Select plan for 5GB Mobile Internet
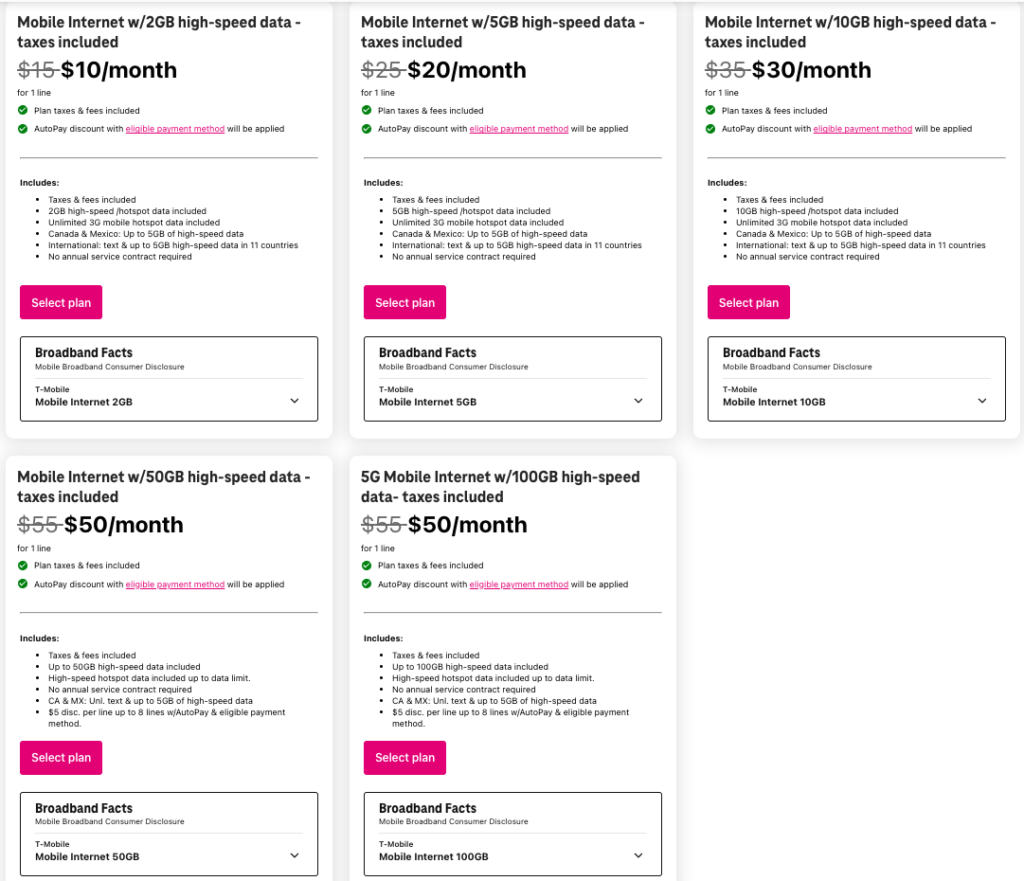Viewport: 1024px width, 881px height. (405, 302)
